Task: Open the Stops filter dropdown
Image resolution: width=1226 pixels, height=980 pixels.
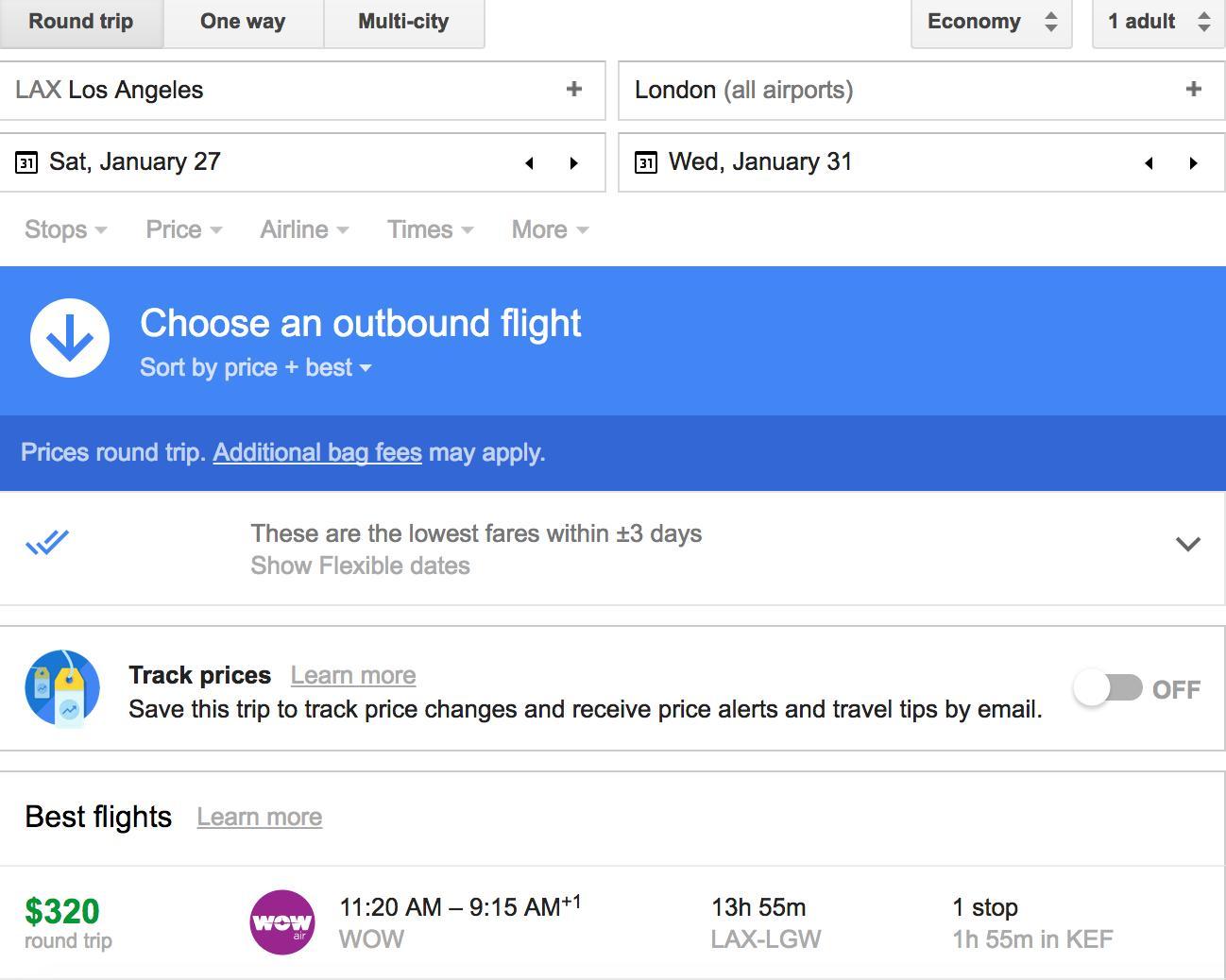Action: [x=65, y=229]
